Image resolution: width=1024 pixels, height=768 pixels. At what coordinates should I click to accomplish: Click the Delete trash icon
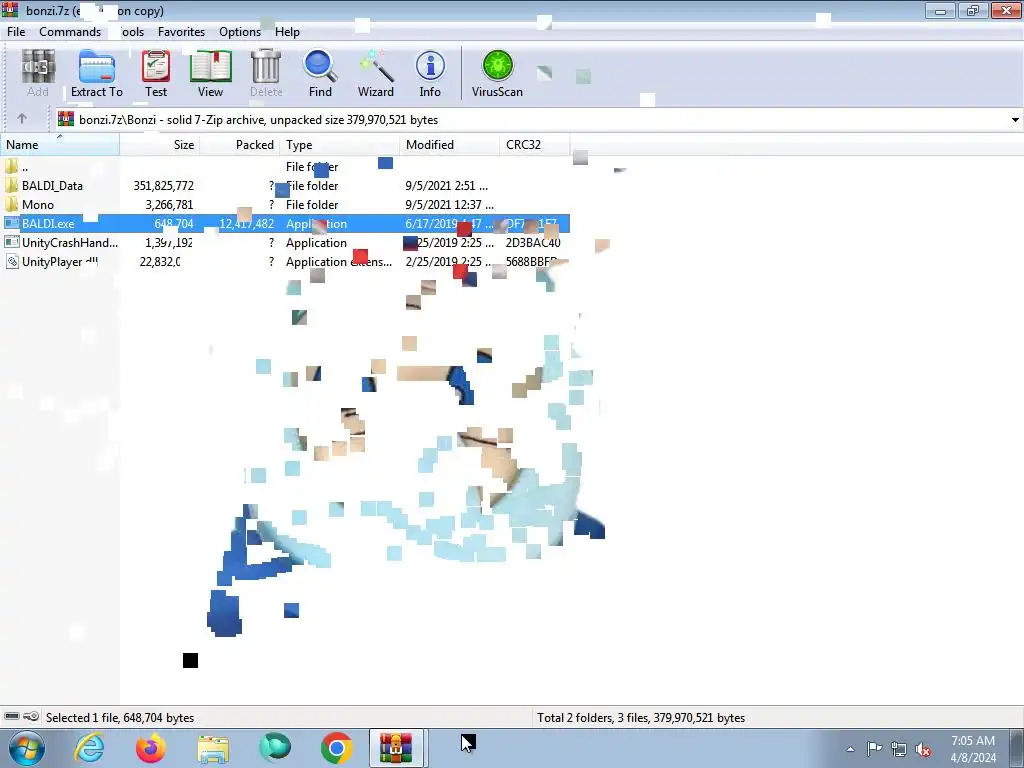coord(266,73)
